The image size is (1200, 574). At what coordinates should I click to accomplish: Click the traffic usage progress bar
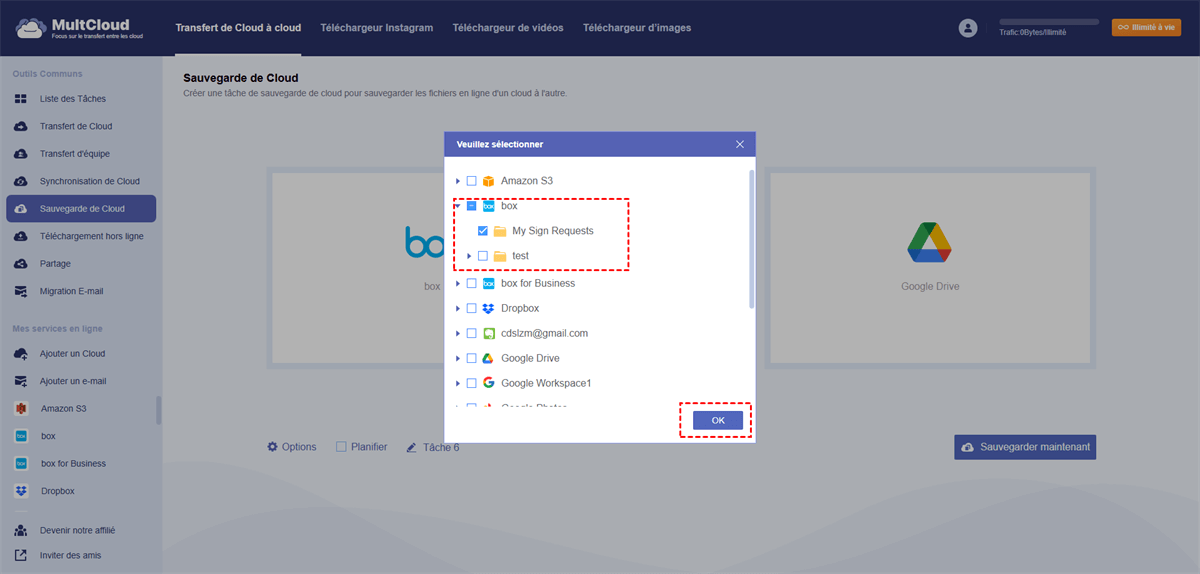point(1049,21)
